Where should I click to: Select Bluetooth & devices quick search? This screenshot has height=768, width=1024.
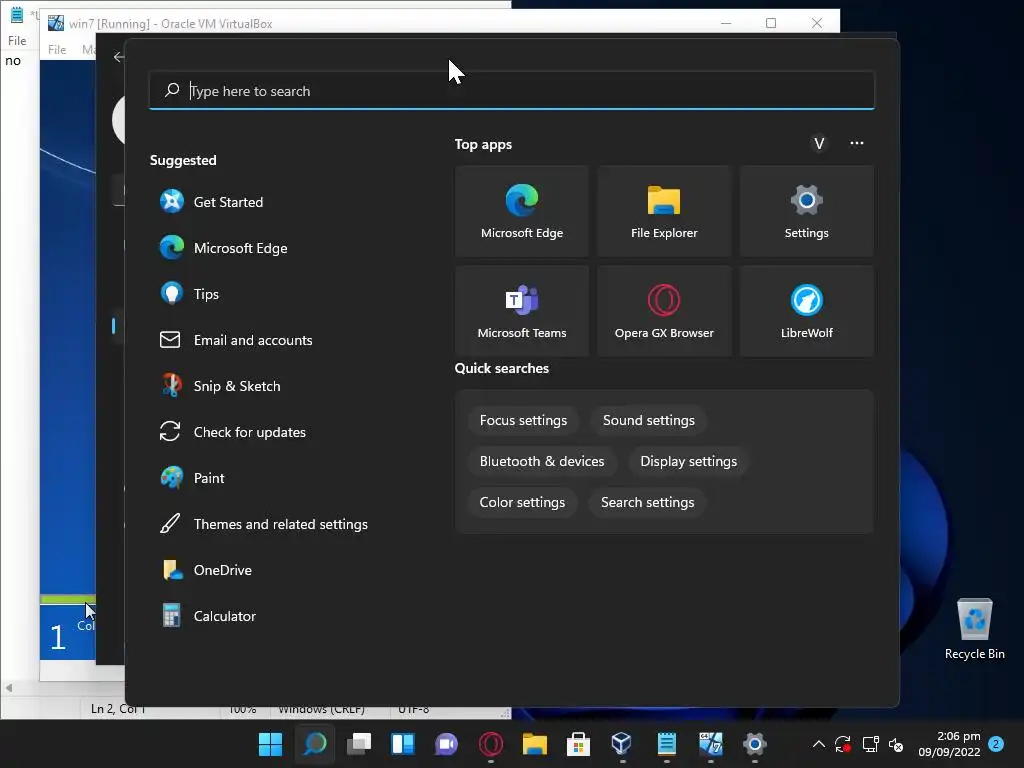(x=541, y=462)
